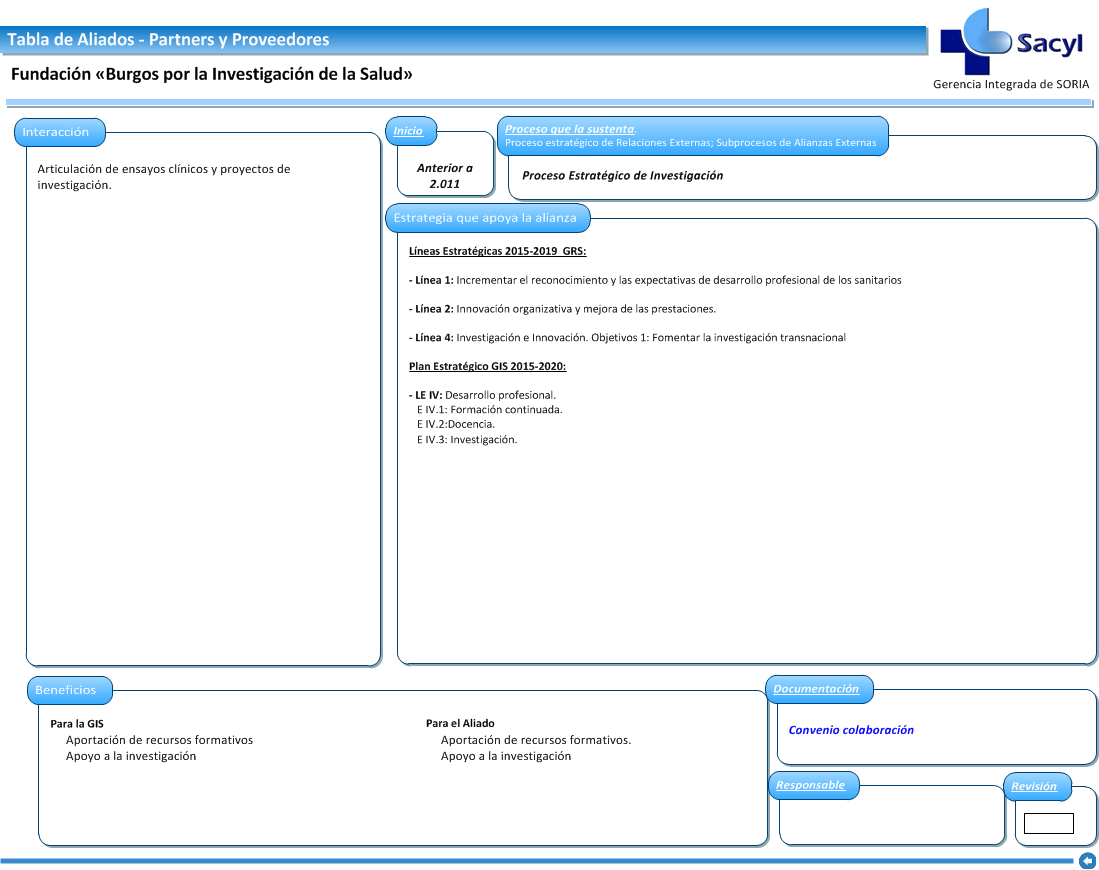Click the 'Fundación «Burgos por la Investigación de la Salud»' heading
This screenshot has height=870, width=1099.
tap(212, 74)
